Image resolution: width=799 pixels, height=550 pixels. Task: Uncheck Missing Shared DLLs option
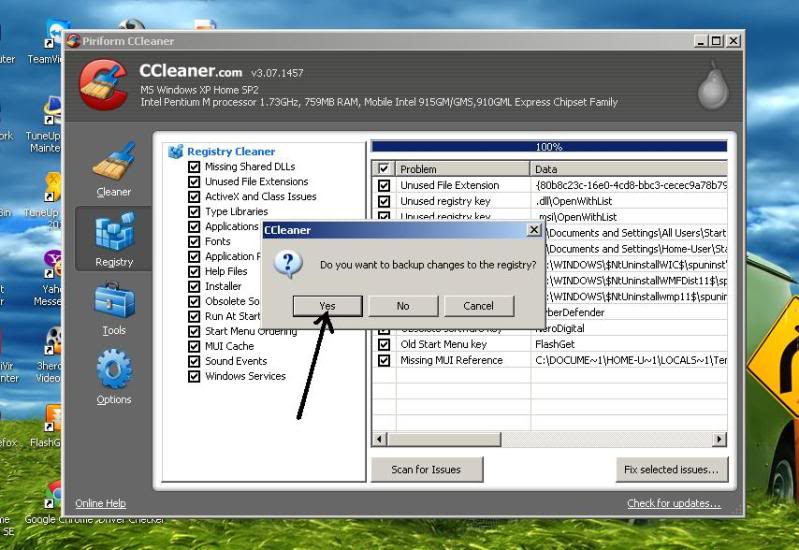point(194,167)
